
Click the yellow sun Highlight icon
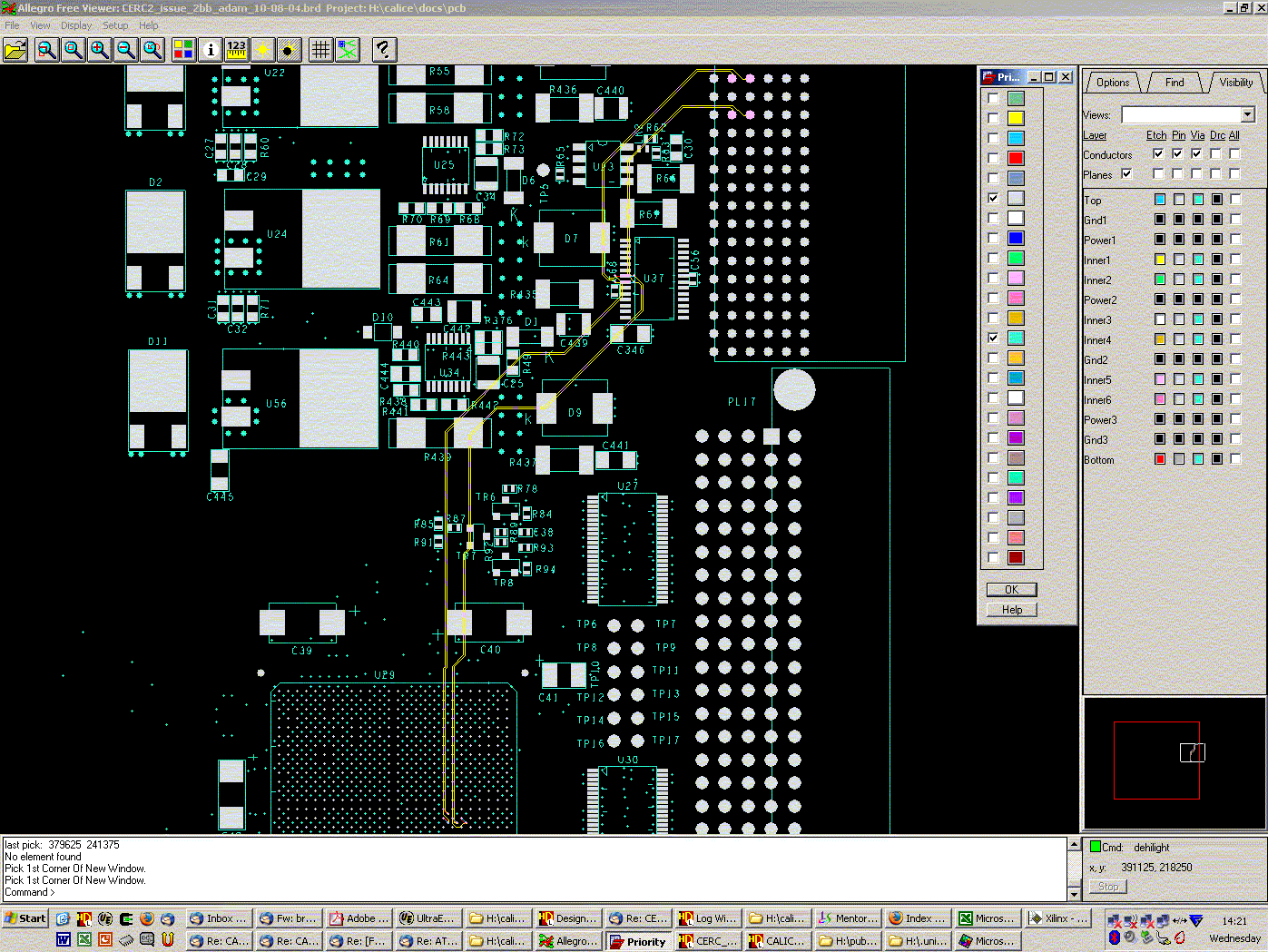coord(263,50)
